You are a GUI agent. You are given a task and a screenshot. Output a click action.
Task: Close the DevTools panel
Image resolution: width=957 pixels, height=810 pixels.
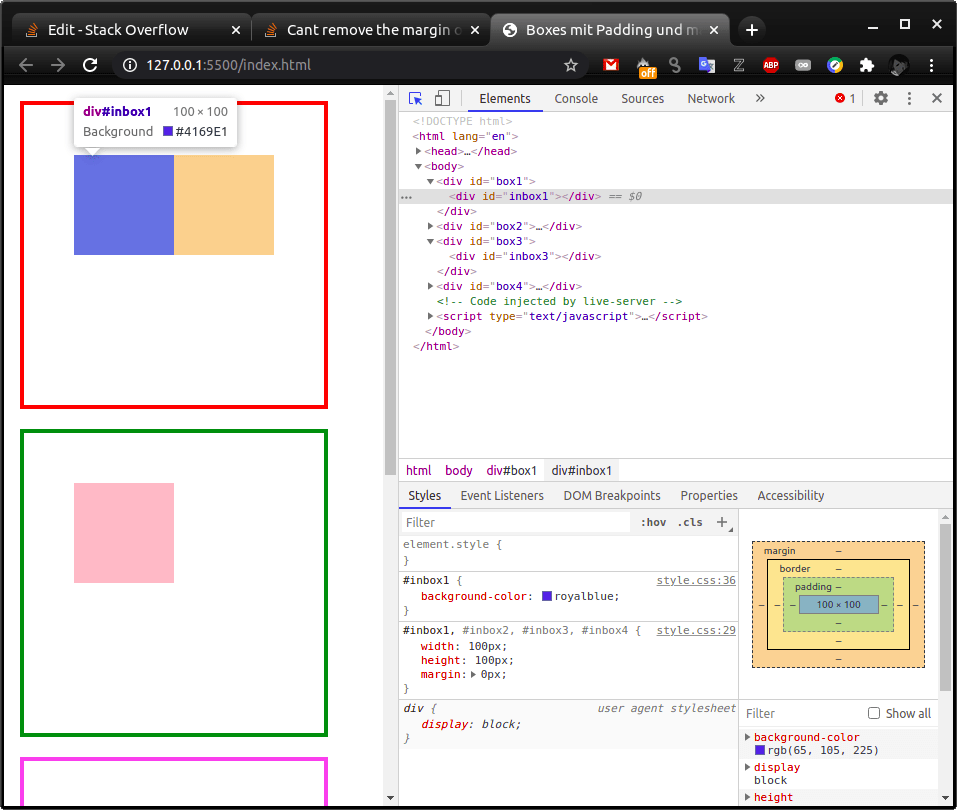point(937,98)
